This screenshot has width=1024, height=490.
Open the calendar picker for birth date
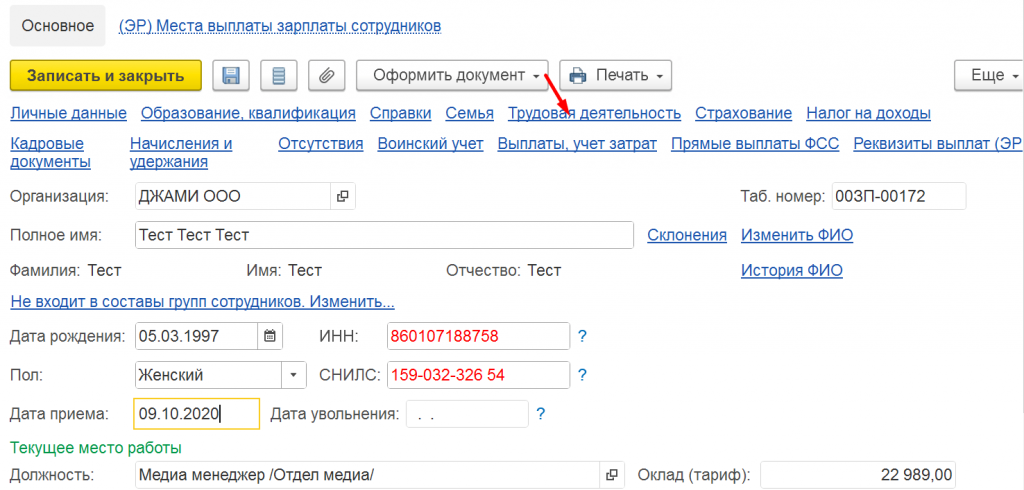tap(270, 337)
